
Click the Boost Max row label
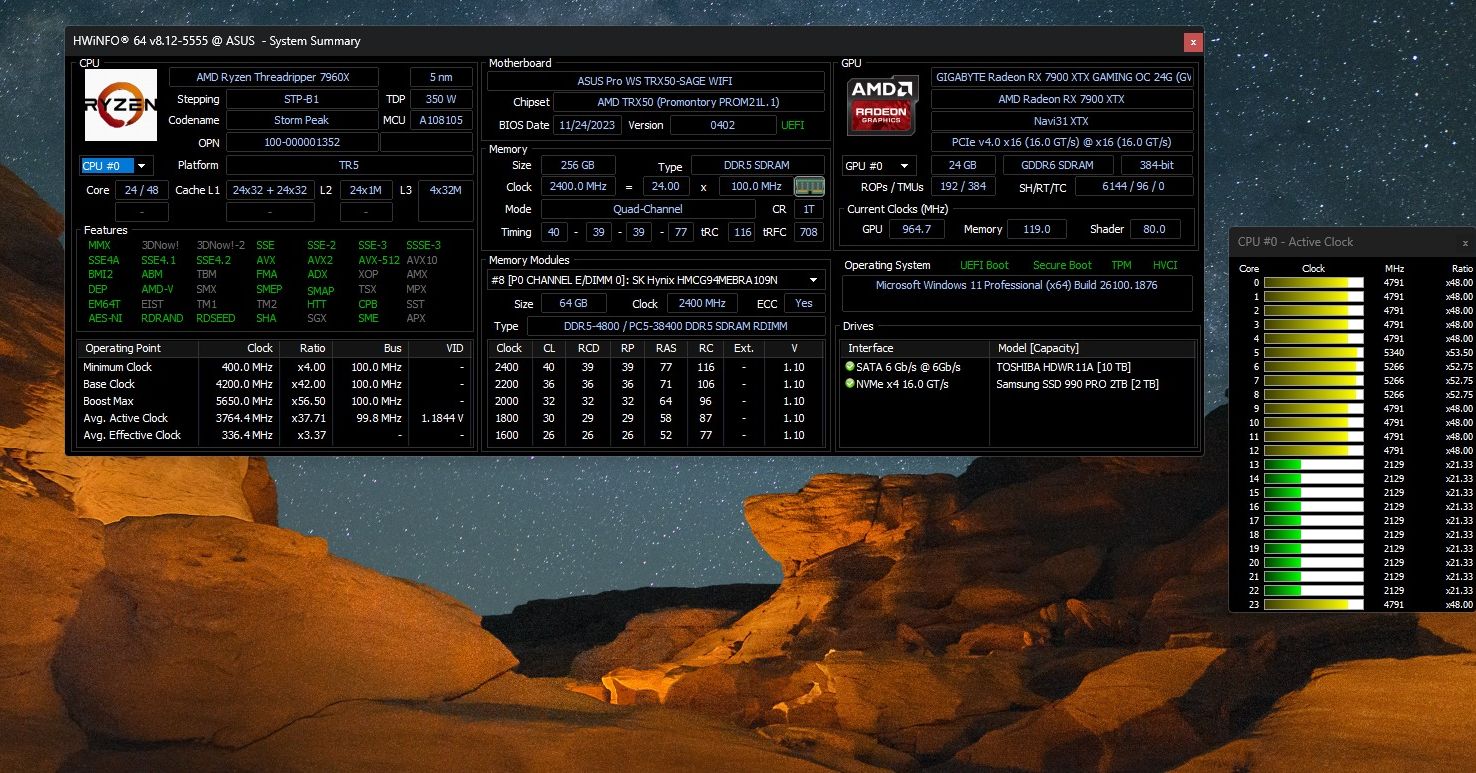110,401
